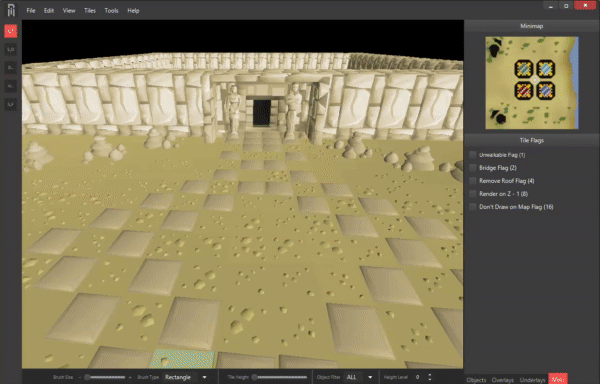Maximize the editor window

(566, 6)
